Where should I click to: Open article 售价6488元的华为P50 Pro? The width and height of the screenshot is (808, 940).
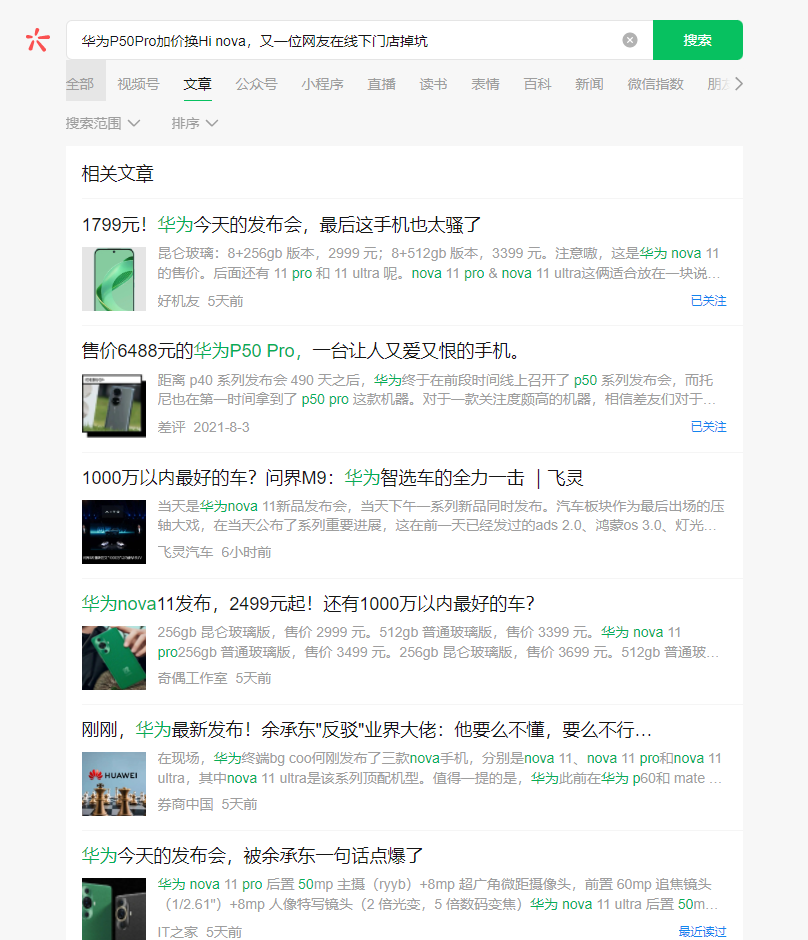[302, 351]
